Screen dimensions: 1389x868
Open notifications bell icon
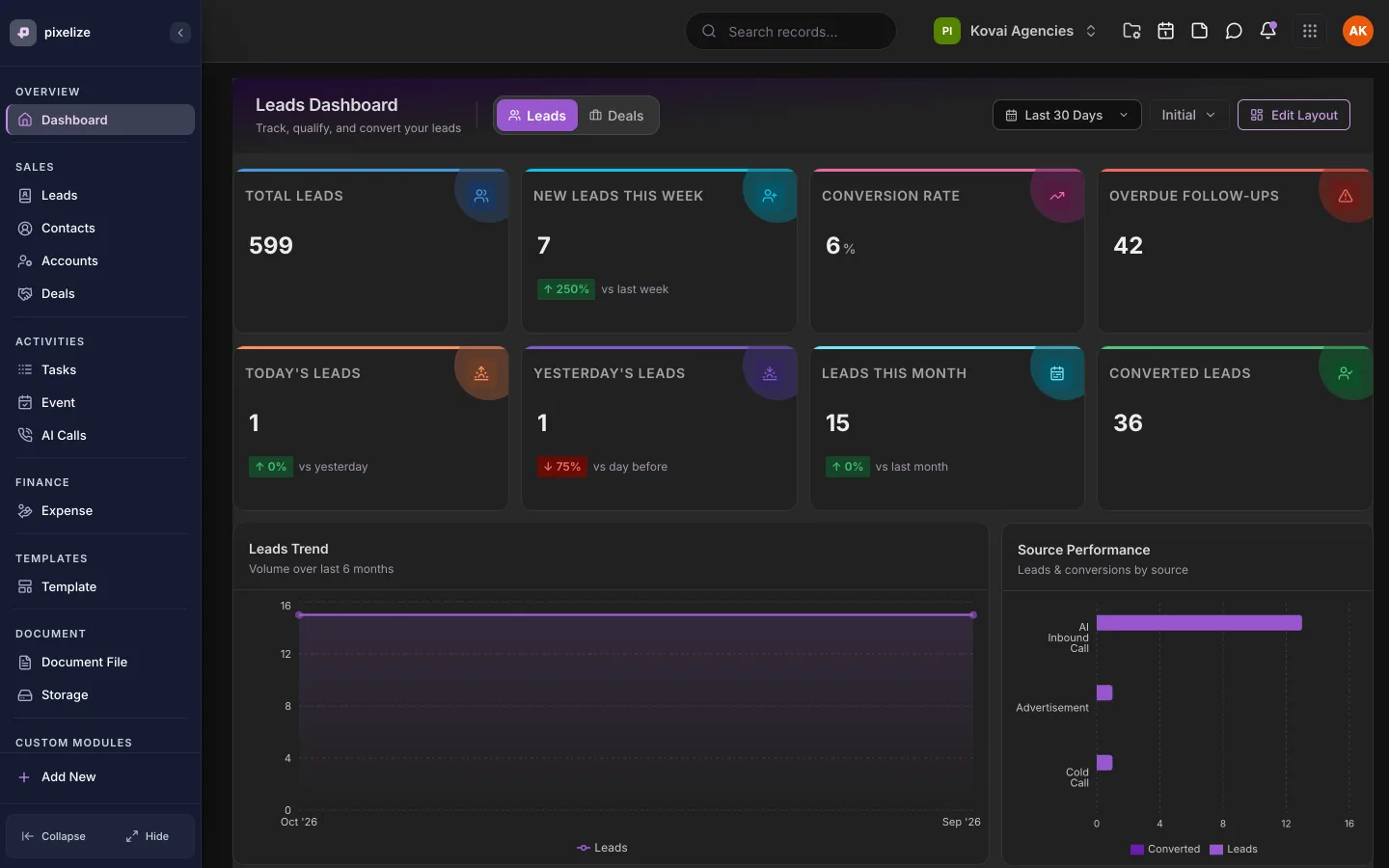(x=1268, y=31)
